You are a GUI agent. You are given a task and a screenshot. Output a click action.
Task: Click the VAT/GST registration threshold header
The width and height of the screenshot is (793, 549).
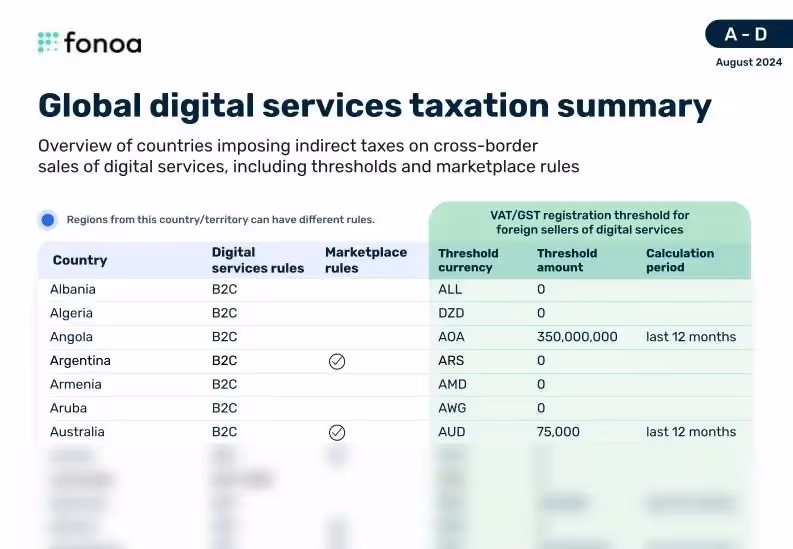(x=590, y=222)
